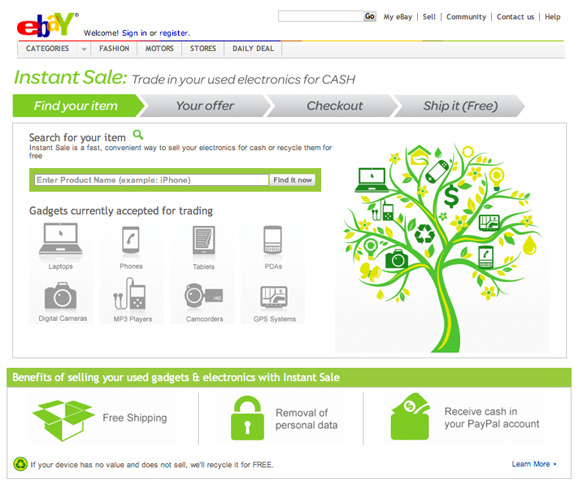Open the Sign in link
Image resolution: width=579 pixels, height=484 pixels.
click(134, 33)
